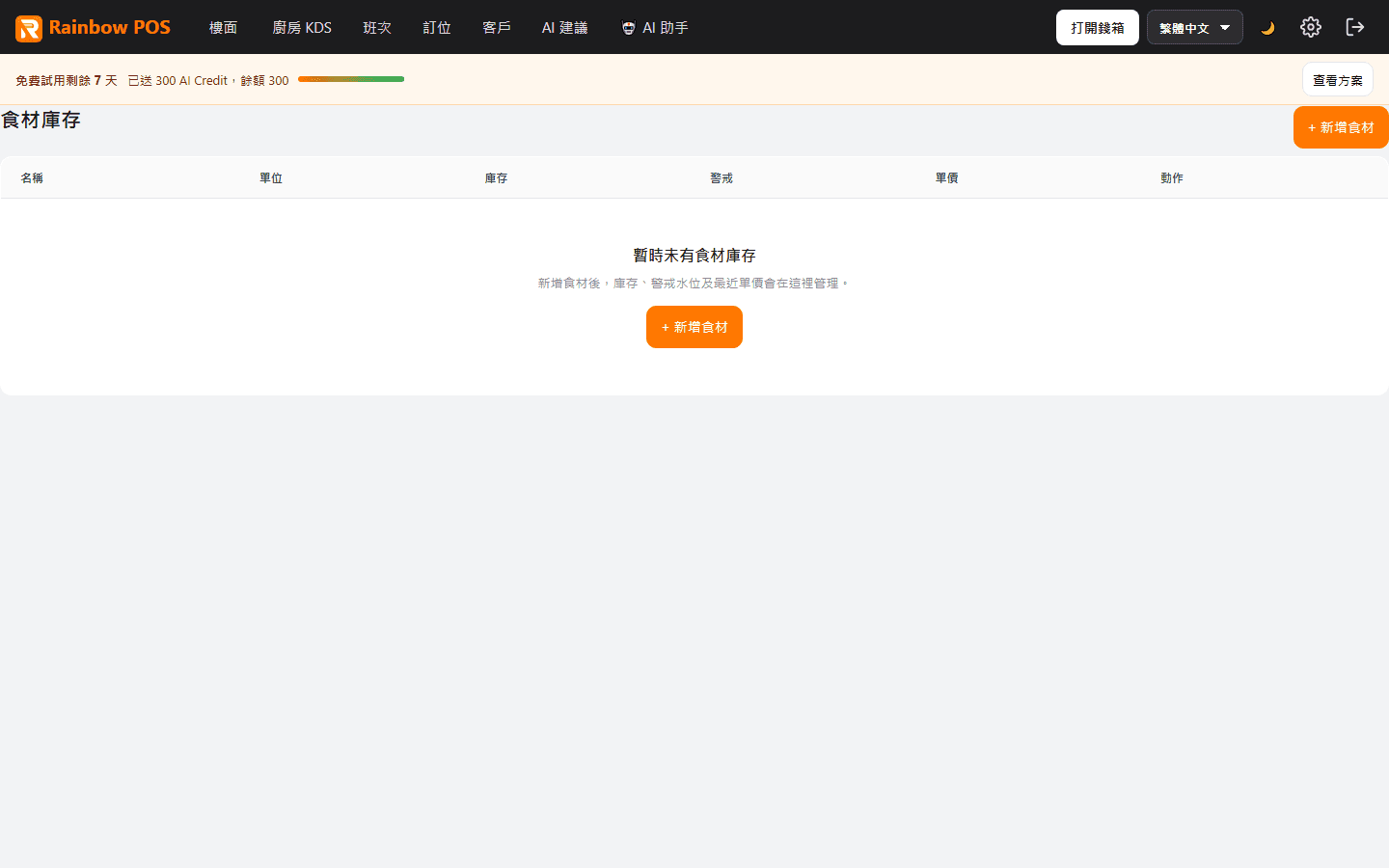Screen dimensions: 1389x868
Task: Open the AI 助手 robot icon menu
Action: pyautogui.click(x=629, y=28)
